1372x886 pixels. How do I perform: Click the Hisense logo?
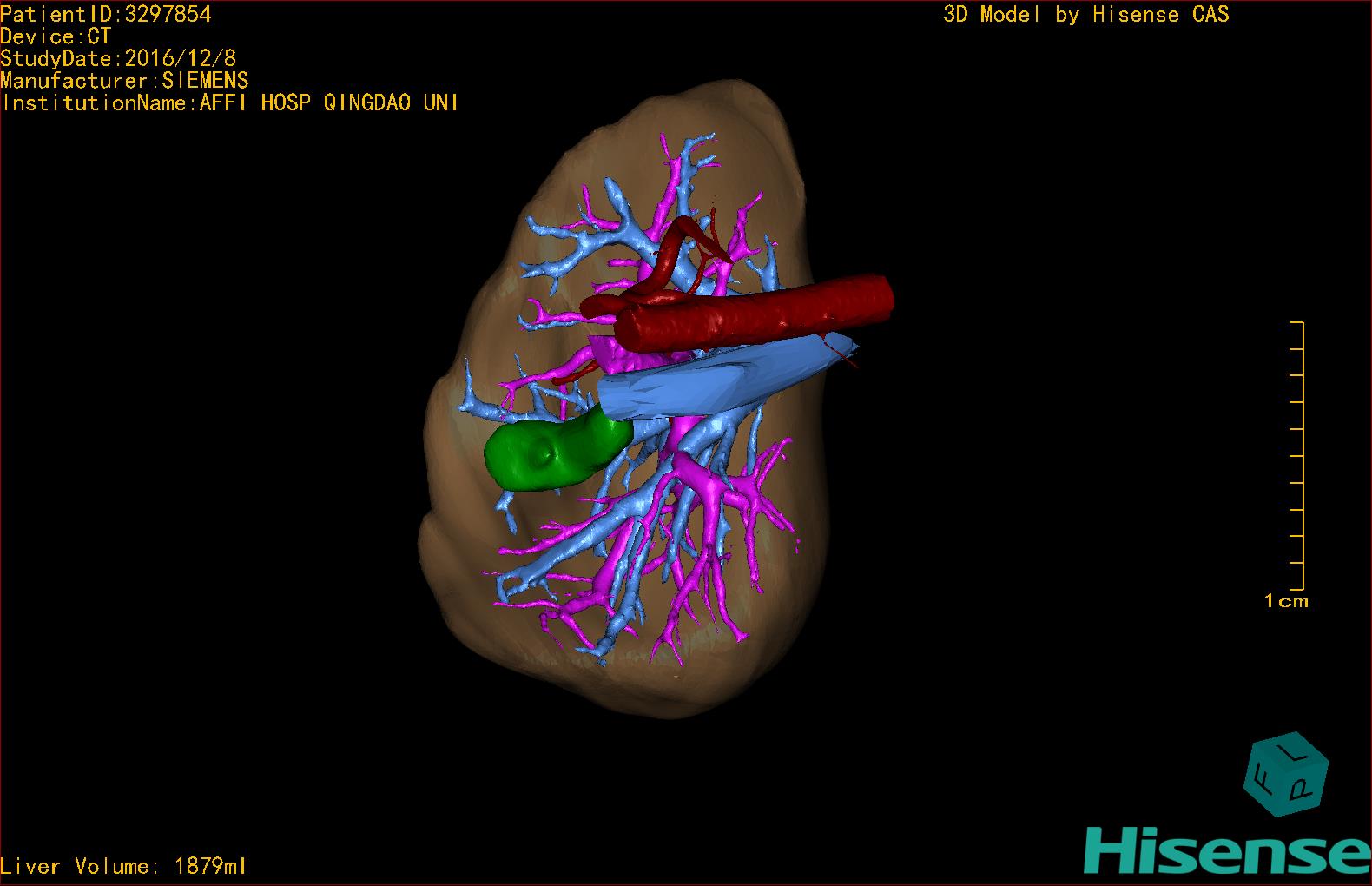[x=1228, y=850]
